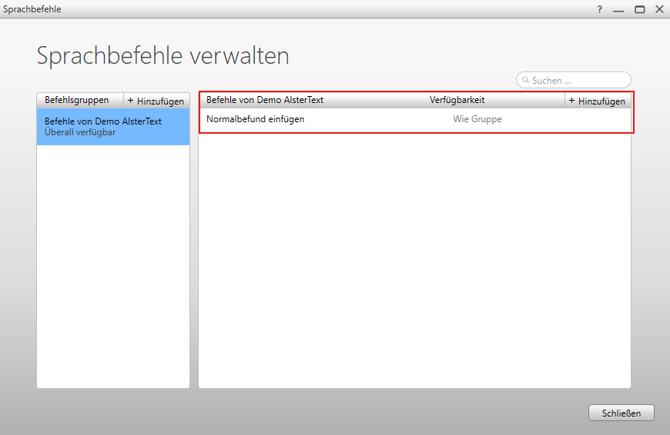This screenshot has width=670, height=435.
Task: Open help via the question mark icon
Action: (x=600, y=9)
